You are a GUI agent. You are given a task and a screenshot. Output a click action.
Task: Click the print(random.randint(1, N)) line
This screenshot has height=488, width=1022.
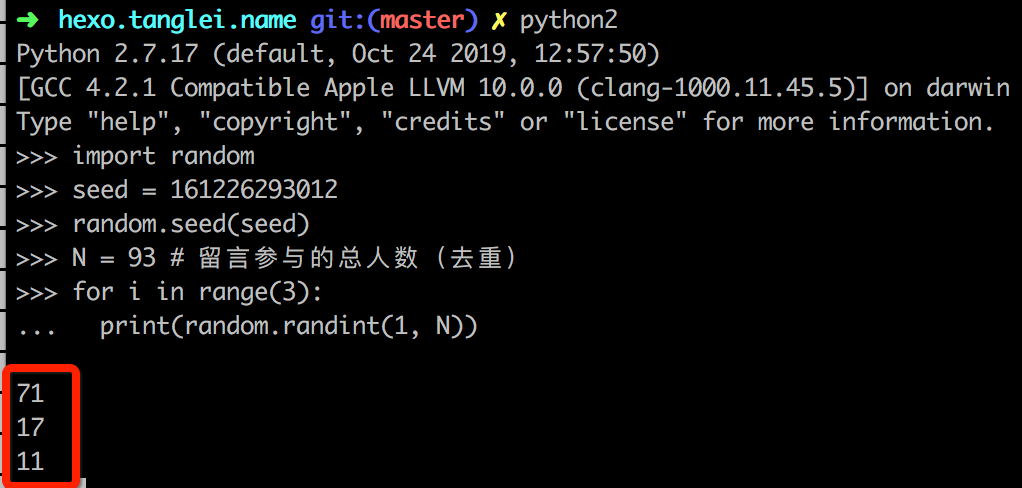click(289, 326)
